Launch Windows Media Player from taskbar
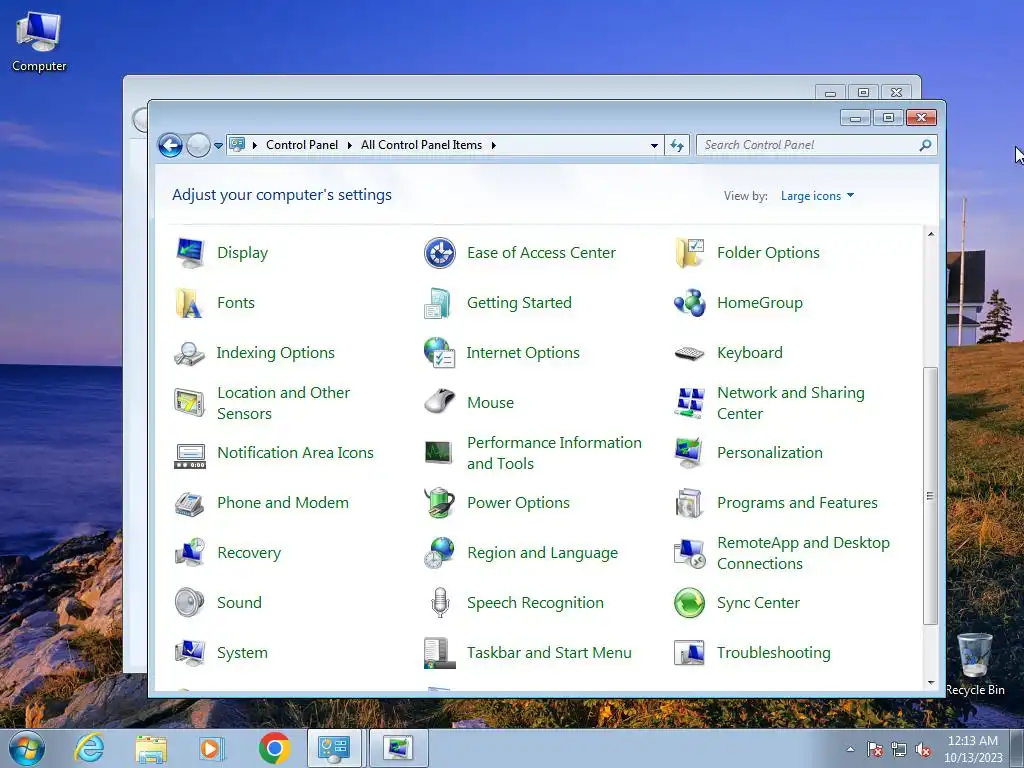The width and height of the screenshot is (1024, 768). pyautogui.click(x=212, y=748)
